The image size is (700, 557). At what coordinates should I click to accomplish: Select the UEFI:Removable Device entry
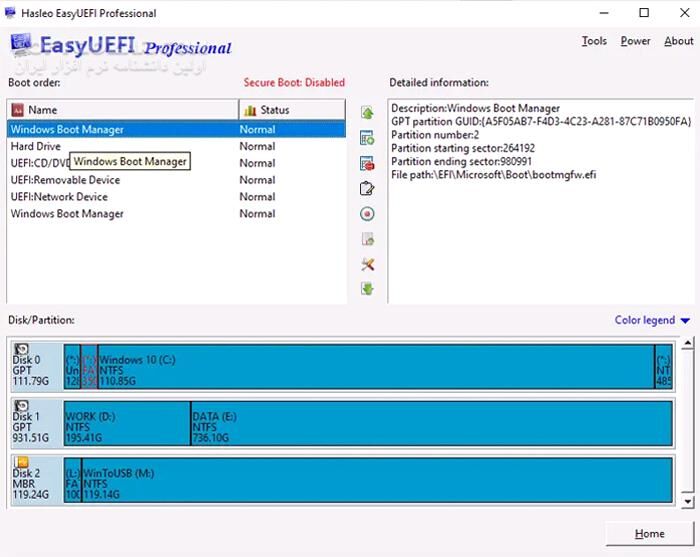tap(176, 180)
